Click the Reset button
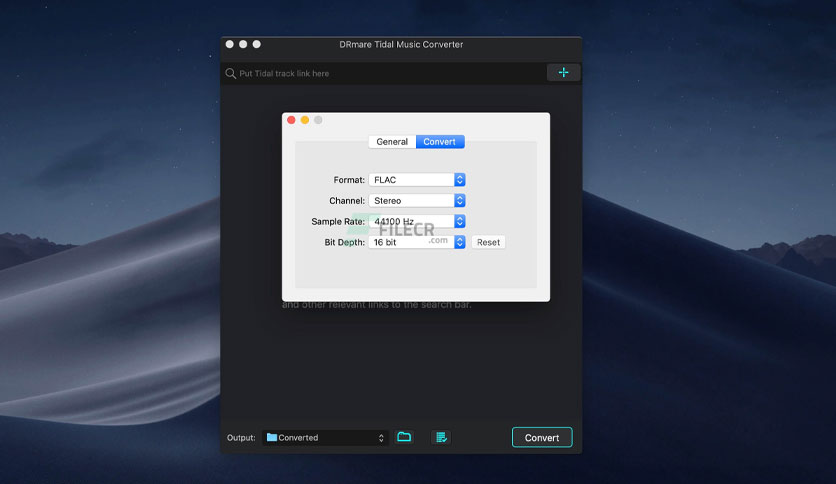This screenshot has width=836, height=484. point(488,242)
